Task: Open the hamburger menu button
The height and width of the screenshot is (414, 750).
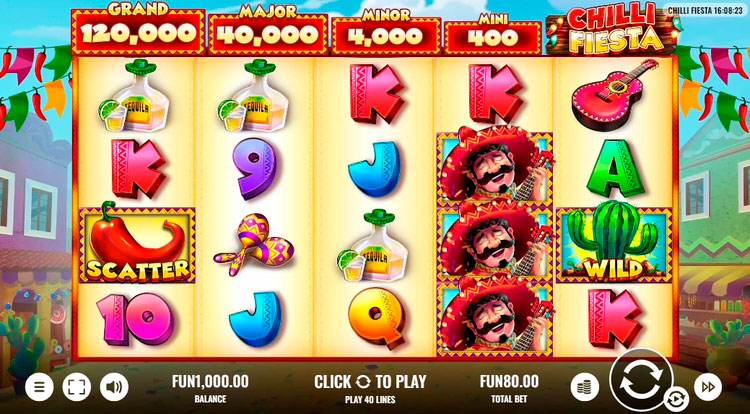Action: coord(39,386)
